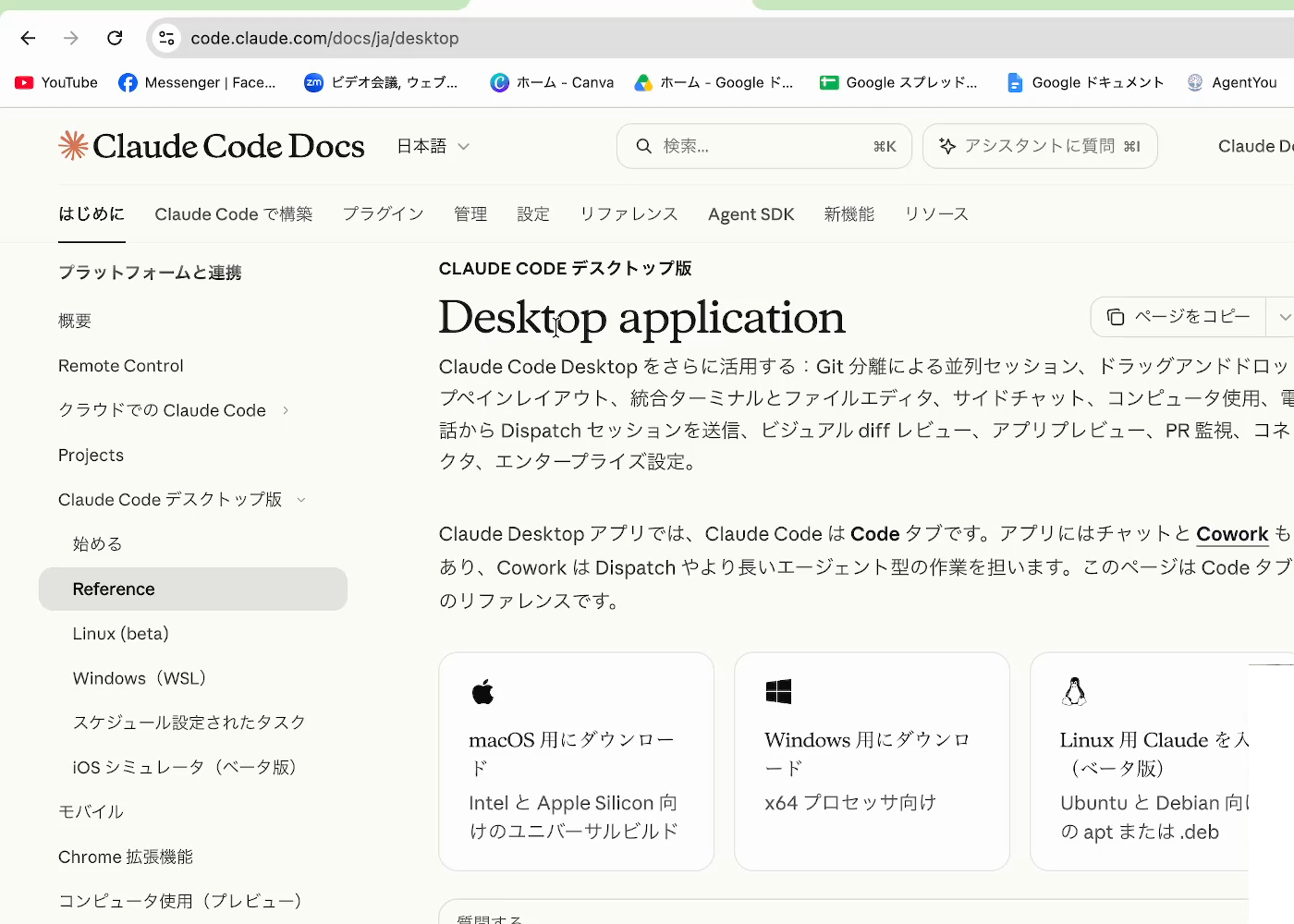Switch to はじめに tab
This screenshot has width=1294, height=924.
[92, 214]
